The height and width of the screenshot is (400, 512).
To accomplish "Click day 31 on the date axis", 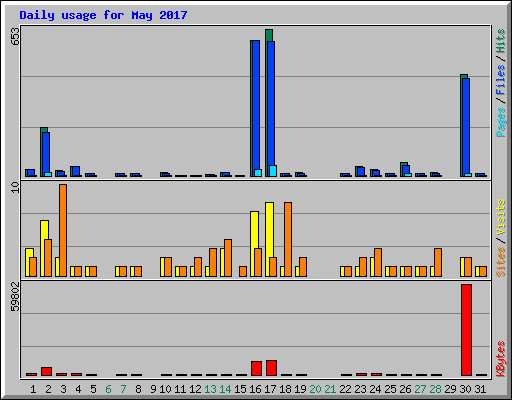I will 480,389.
